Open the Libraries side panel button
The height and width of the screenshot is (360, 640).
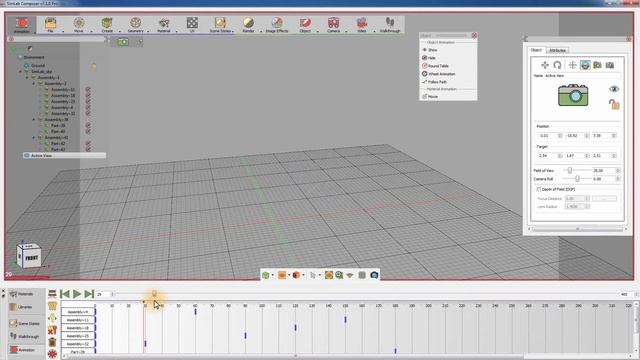21,307
